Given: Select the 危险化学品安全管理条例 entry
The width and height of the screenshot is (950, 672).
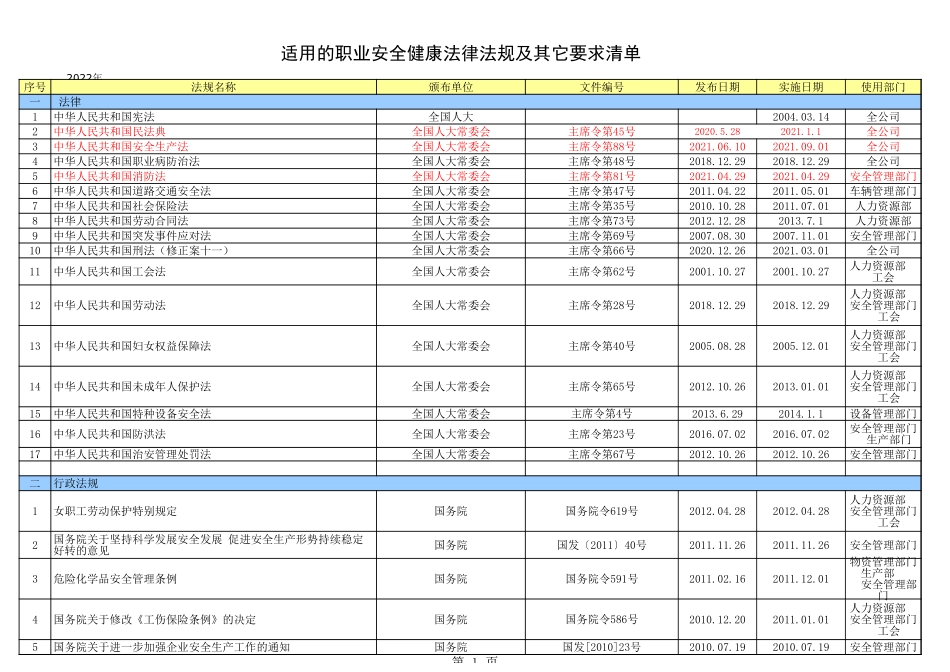Looking at the screenshot, I should point(109,577).
